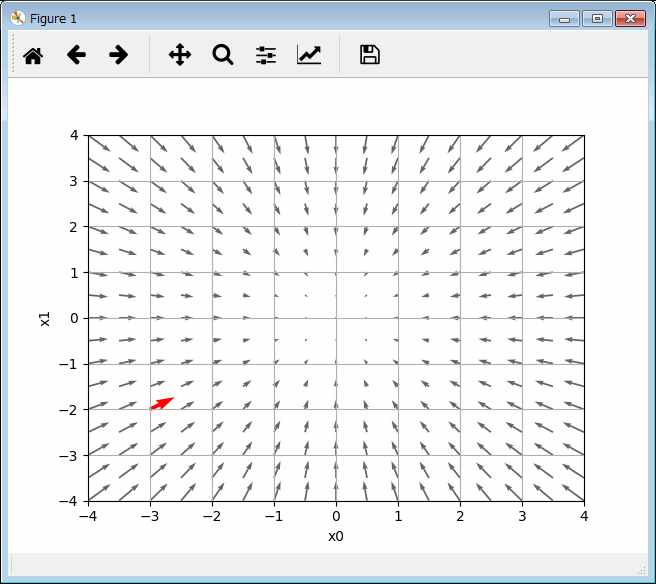The image size is (656, 584).
Task: Click the plot origin at the grid center
Action: (x=336, y=318)
